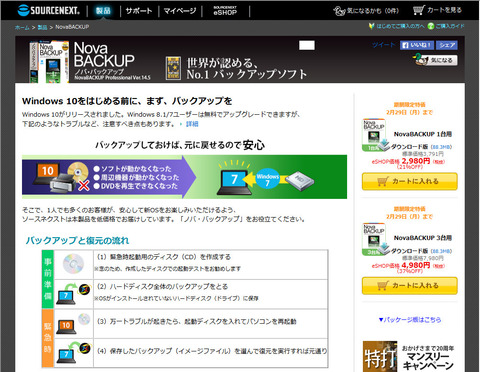Click the 2,980円 price text

(x=416, y=161)
